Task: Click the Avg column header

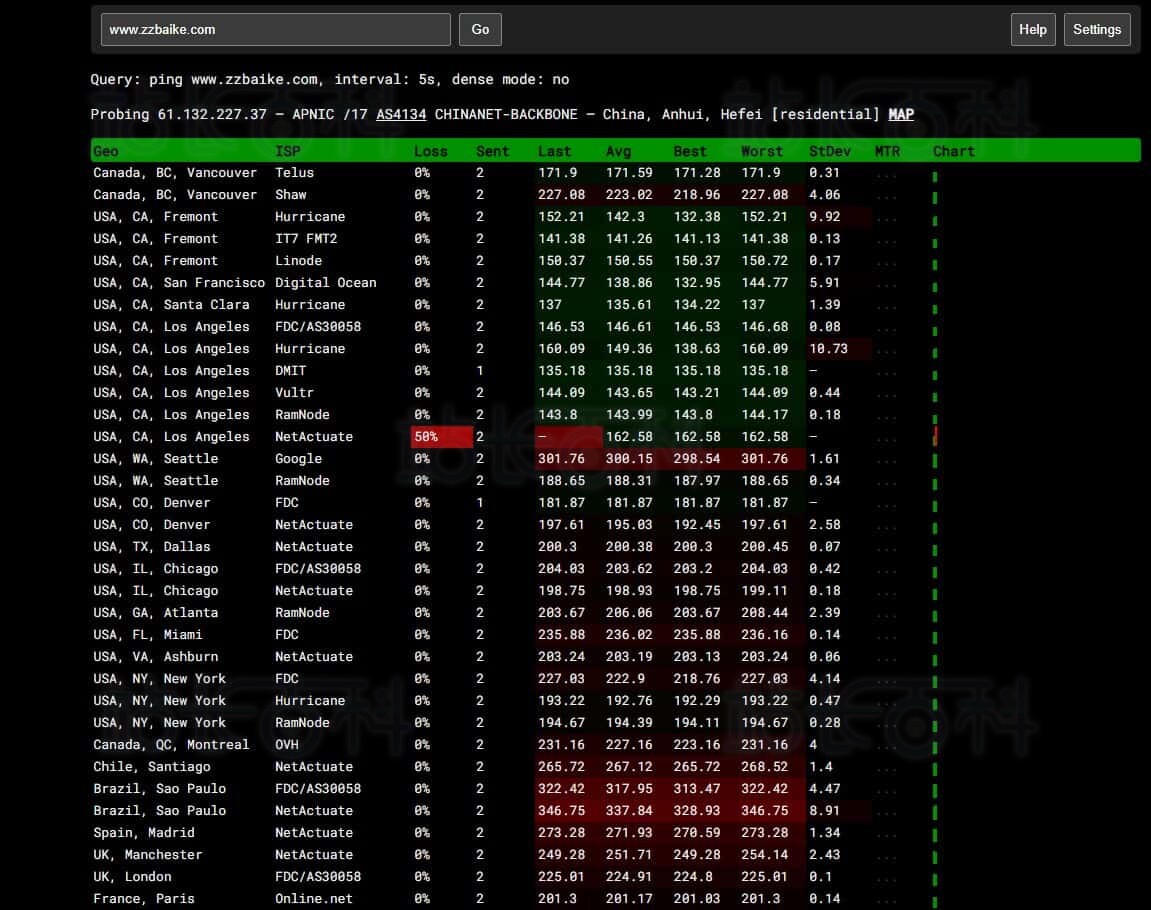Action: (x=618, y=152)
